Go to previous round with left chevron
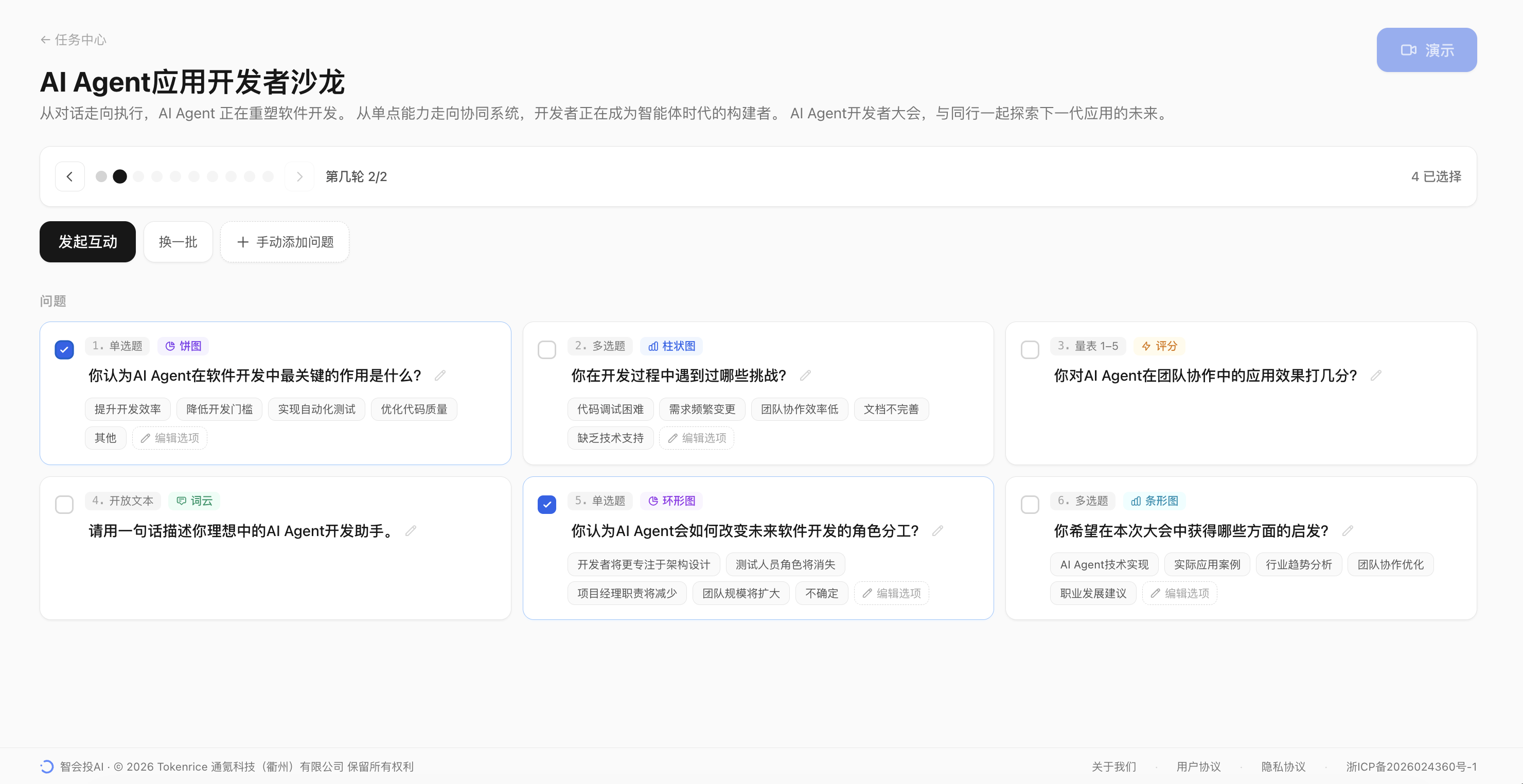The image size is (1523, 784). 70,176
